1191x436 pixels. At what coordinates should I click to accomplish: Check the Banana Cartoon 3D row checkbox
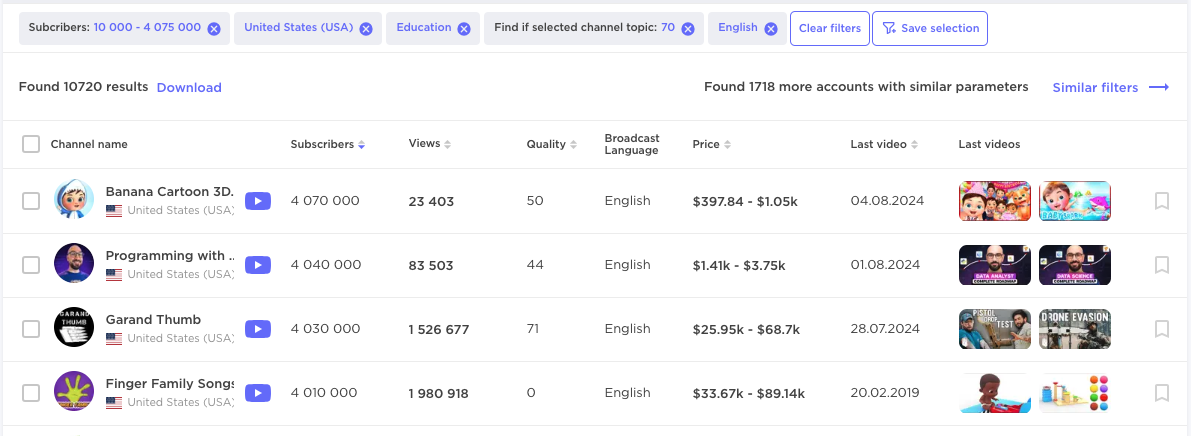tap(31, 201)
